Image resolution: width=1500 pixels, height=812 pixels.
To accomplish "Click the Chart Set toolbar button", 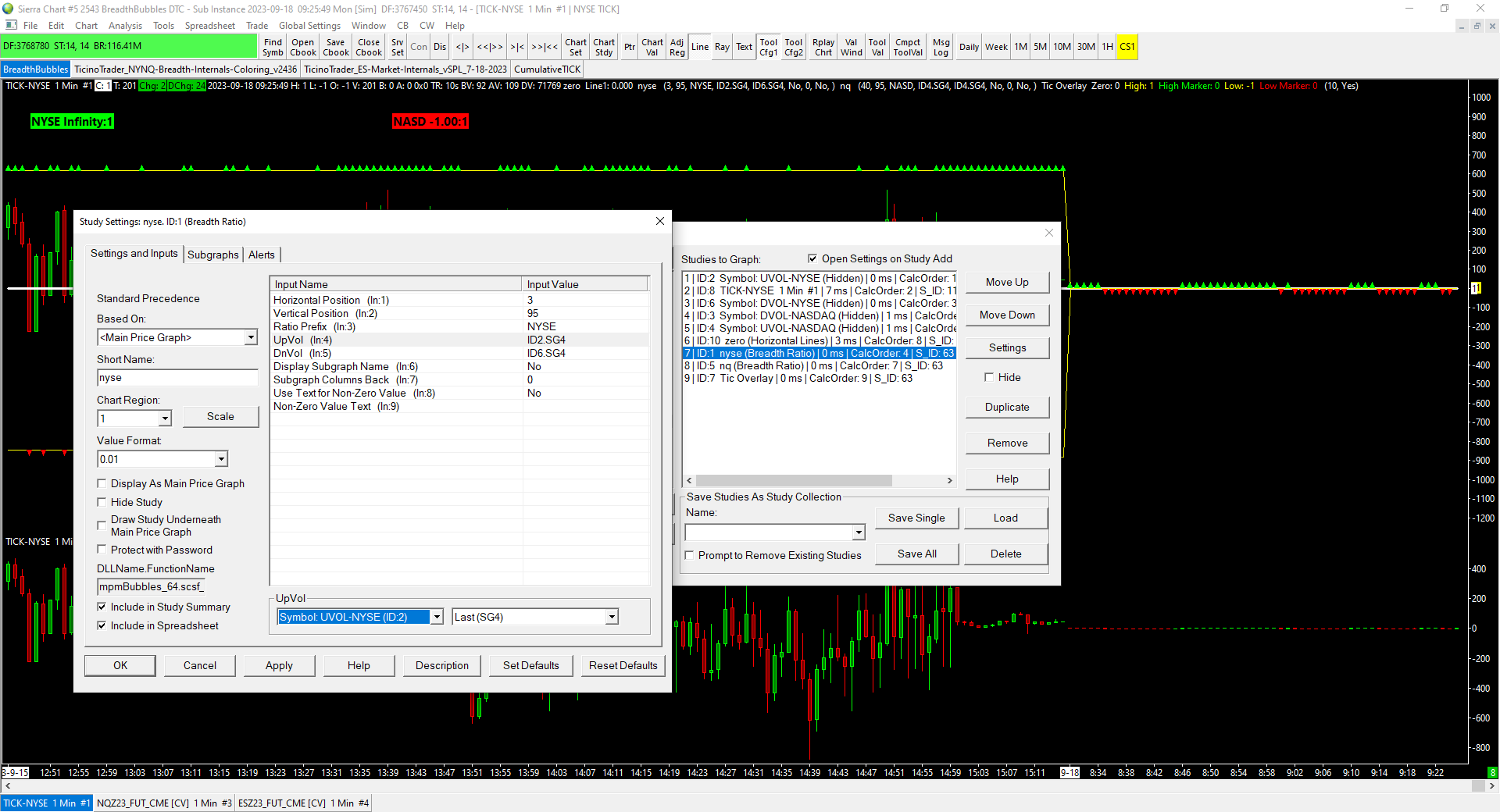I will pos(576,47).
